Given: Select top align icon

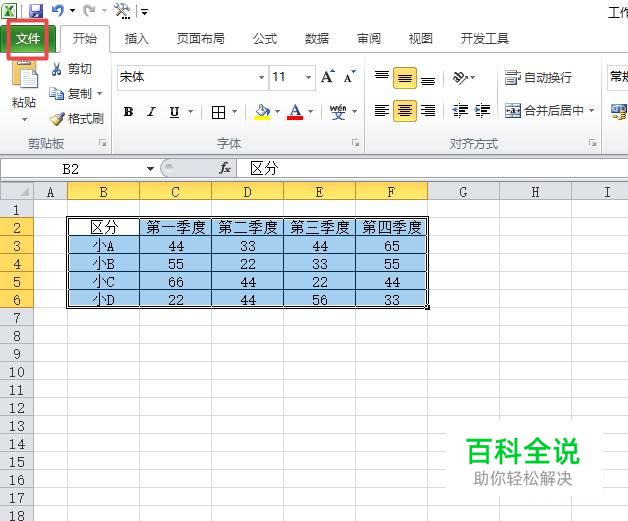Looking at the screenshot, I should [382, 75].
